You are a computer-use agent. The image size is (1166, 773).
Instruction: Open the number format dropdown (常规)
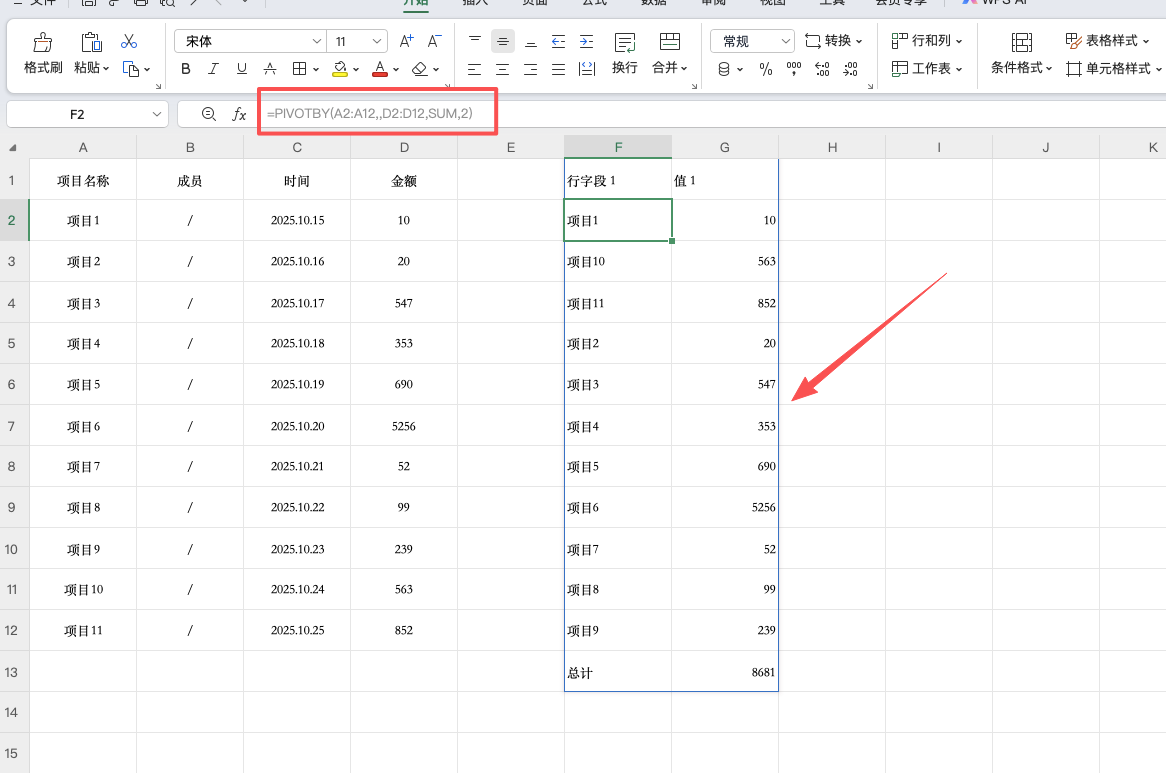point(784,42)
